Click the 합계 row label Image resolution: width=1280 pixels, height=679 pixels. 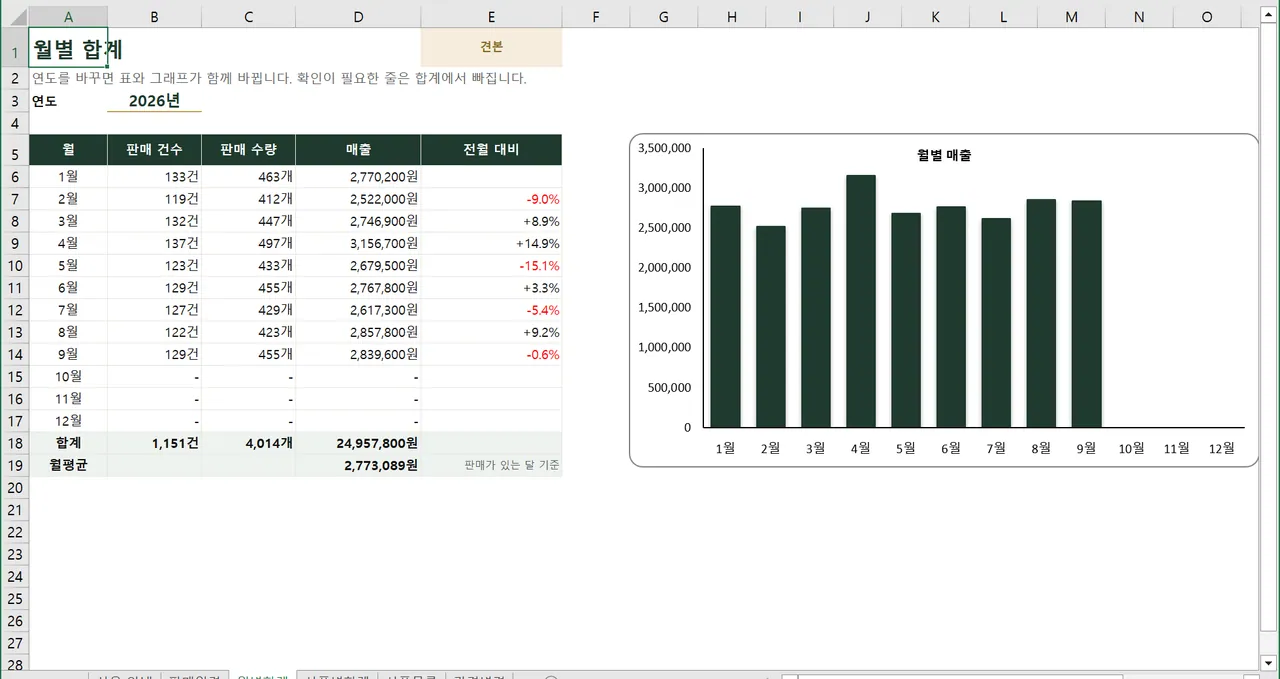68,443
